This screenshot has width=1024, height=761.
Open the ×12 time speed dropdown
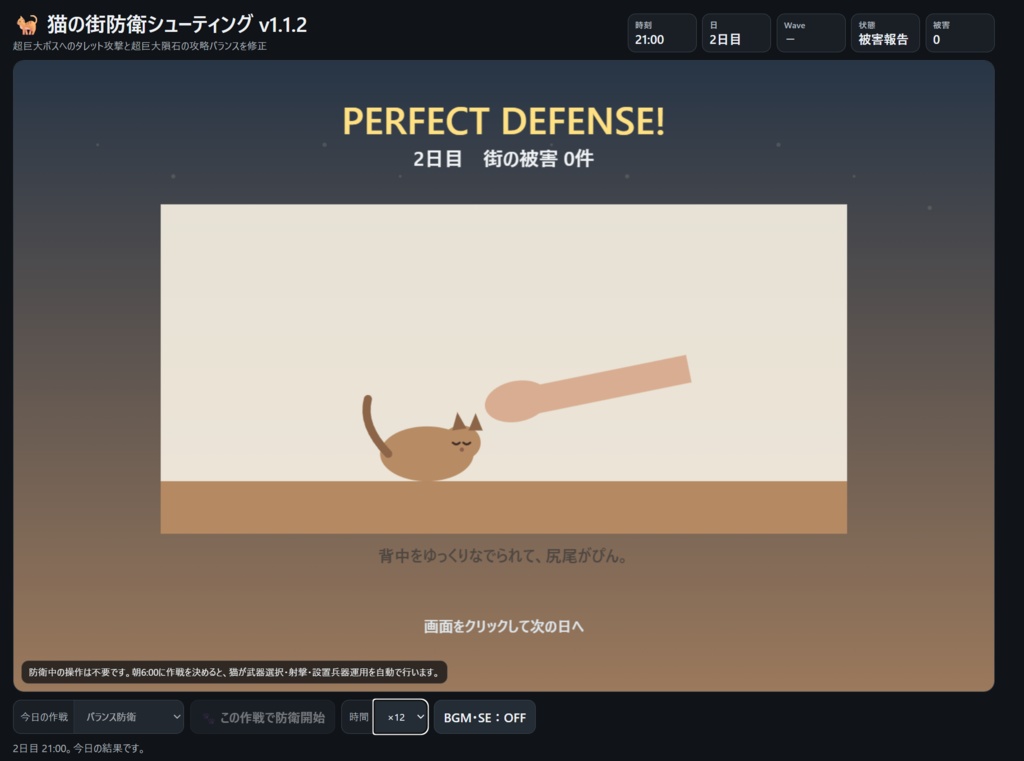(400, 717)
